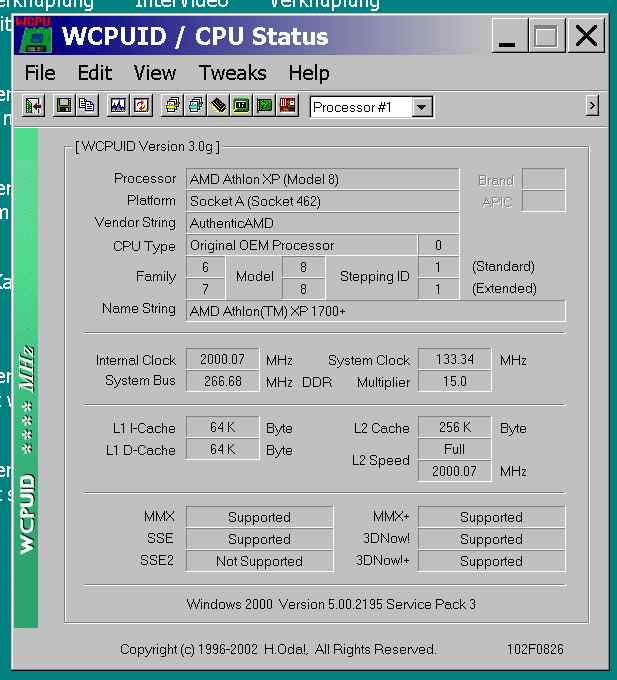Open the Edit menu

pyautogui.click(x=95, y=73)
